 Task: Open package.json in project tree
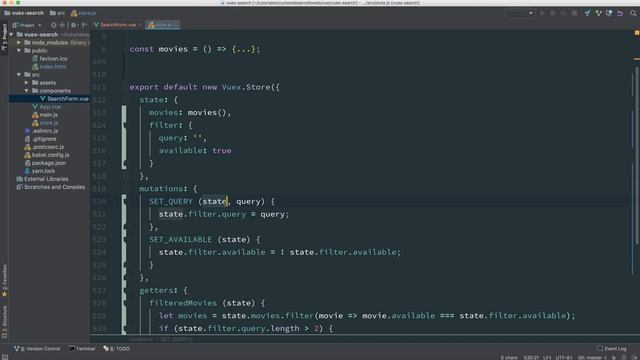pyautogui.click(x=45, y=163)
